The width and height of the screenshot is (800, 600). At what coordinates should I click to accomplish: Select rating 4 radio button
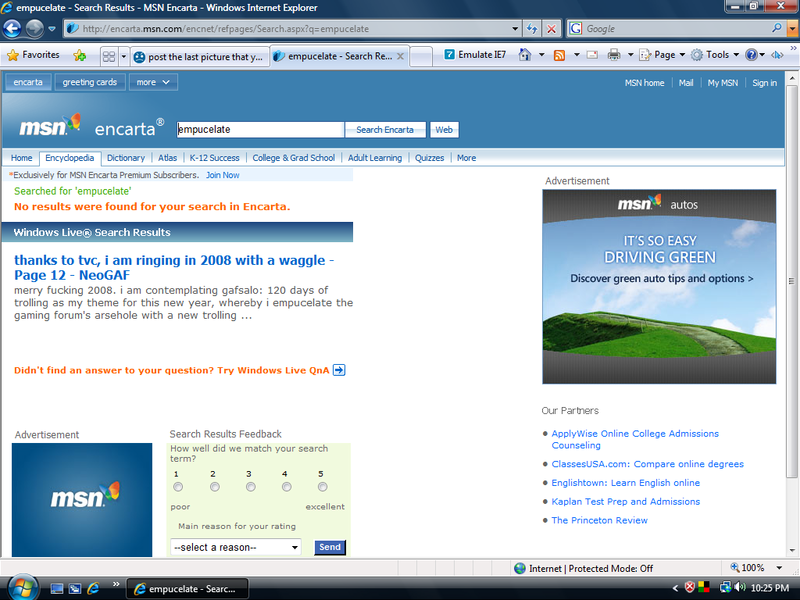point(286,487)
